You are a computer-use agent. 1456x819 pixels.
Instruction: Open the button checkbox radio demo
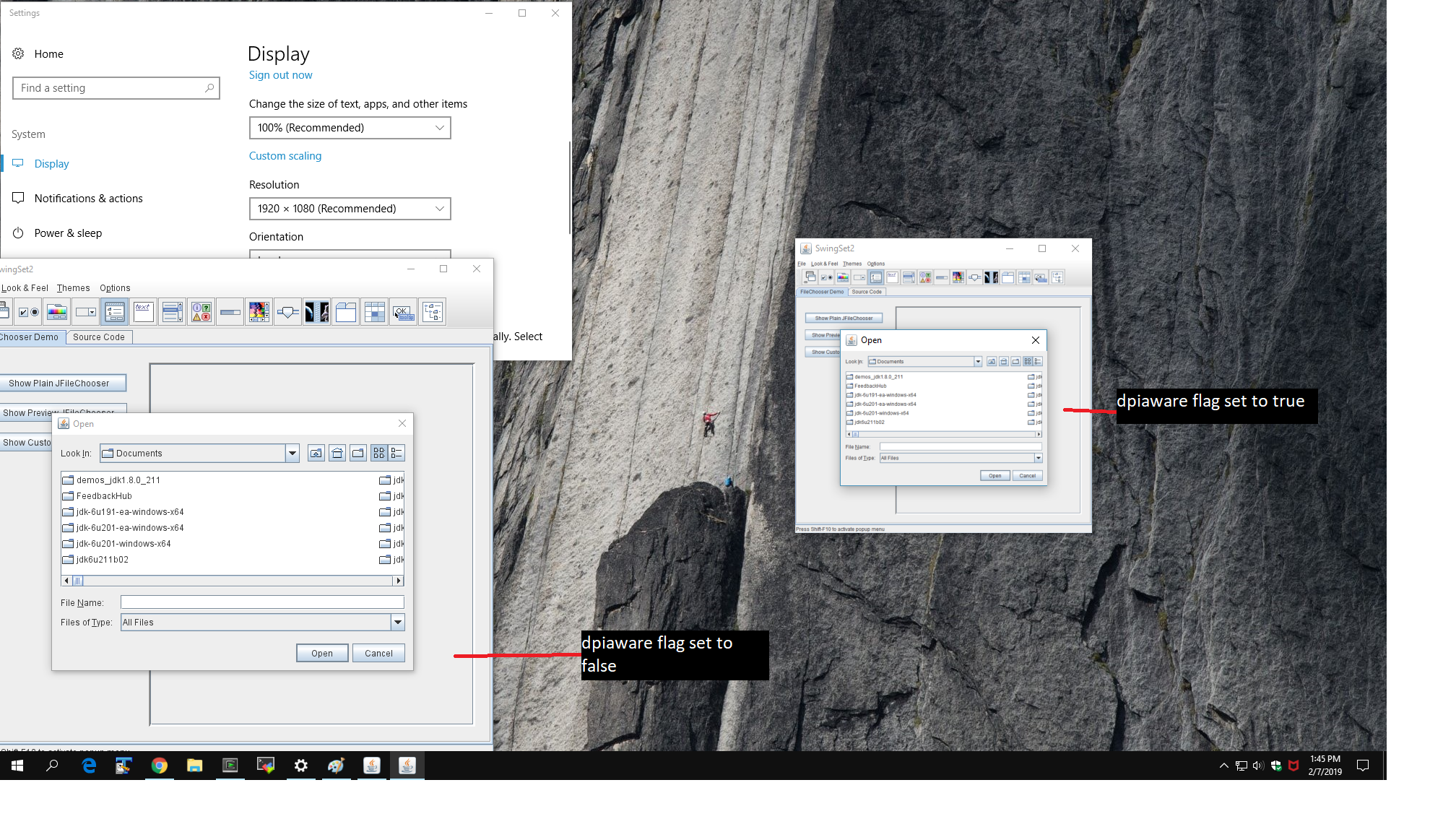28,312
